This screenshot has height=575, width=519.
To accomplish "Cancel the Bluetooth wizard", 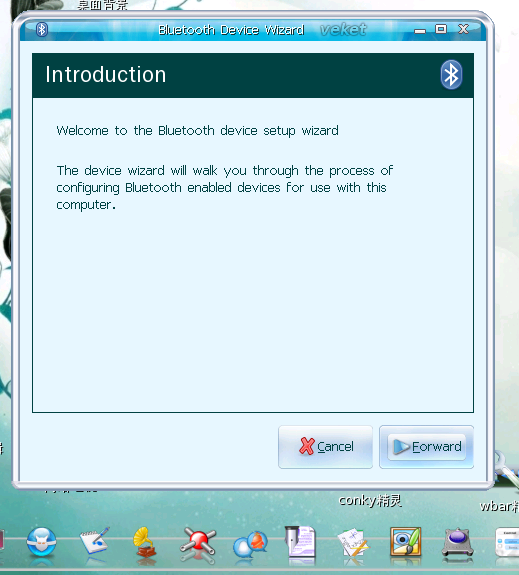I will click(x=325, y=447).
